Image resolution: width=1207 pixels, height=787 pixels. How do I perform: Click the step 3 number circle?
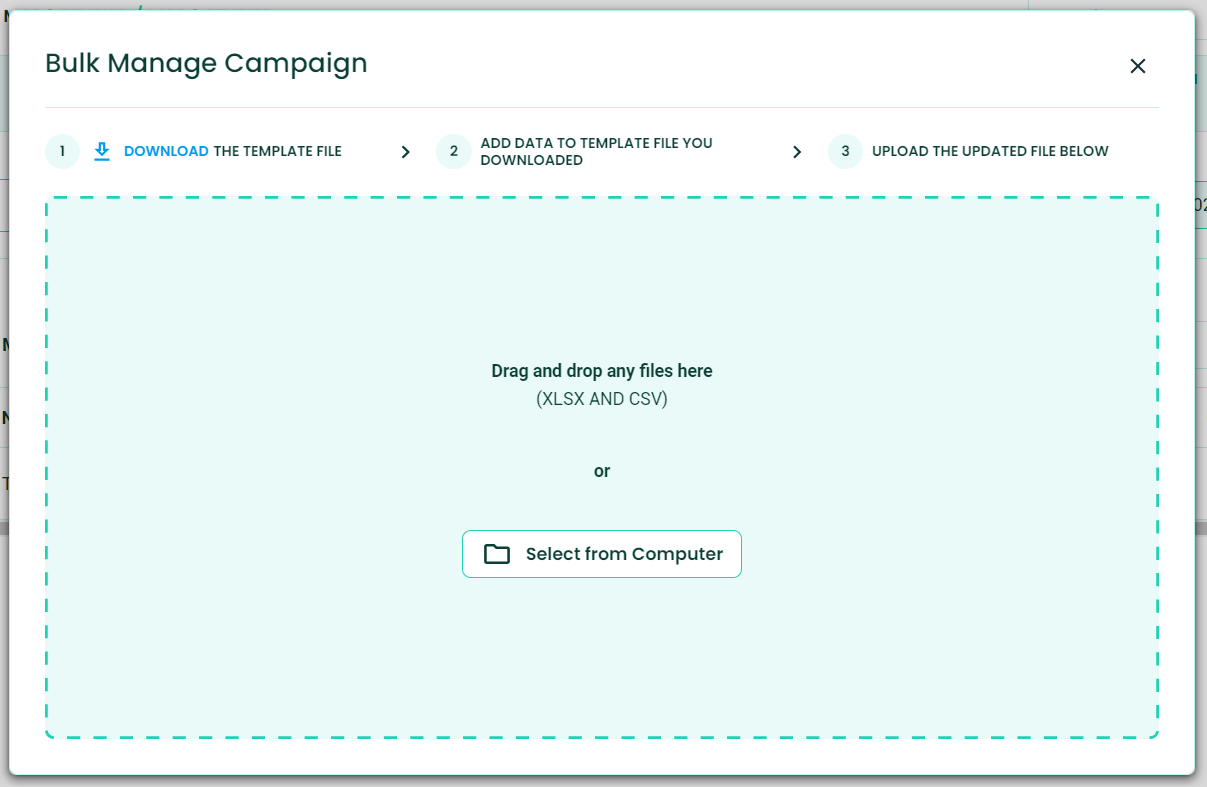pyautogui.click(x=845, y=152)
